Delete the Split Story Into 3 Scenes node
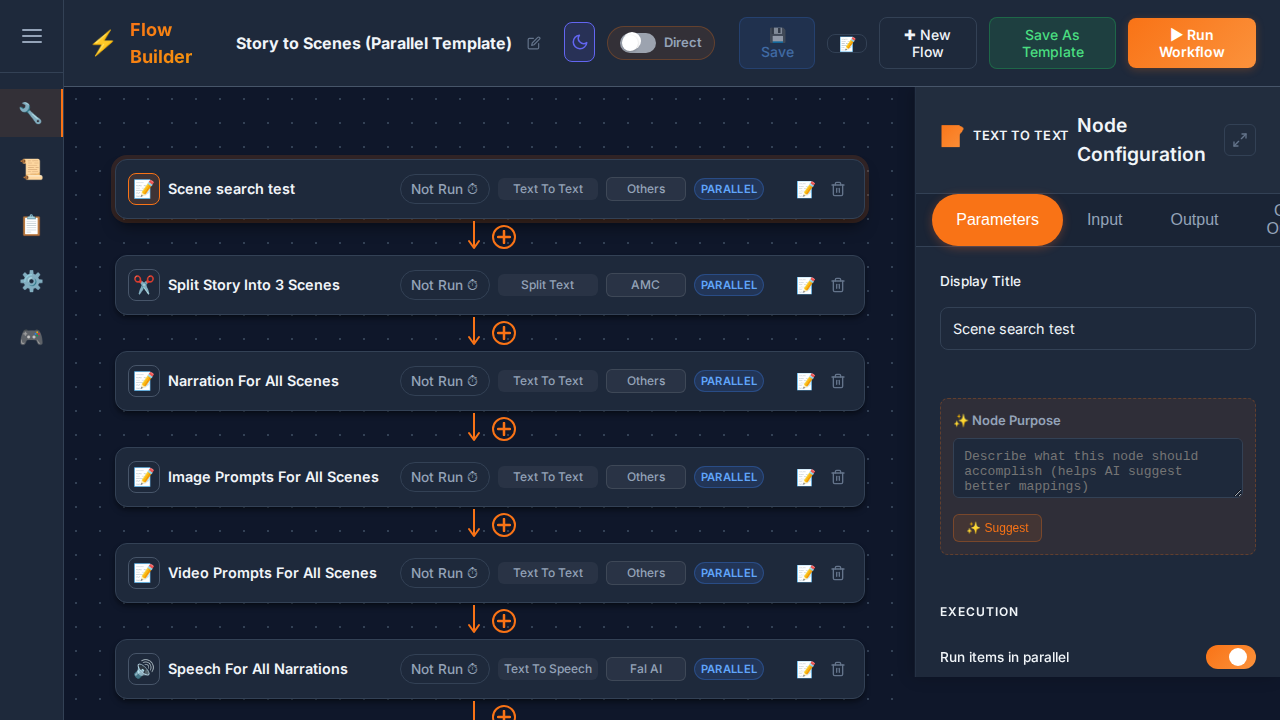Screen dimensions: 1280x720 click(x=838, y=285)
